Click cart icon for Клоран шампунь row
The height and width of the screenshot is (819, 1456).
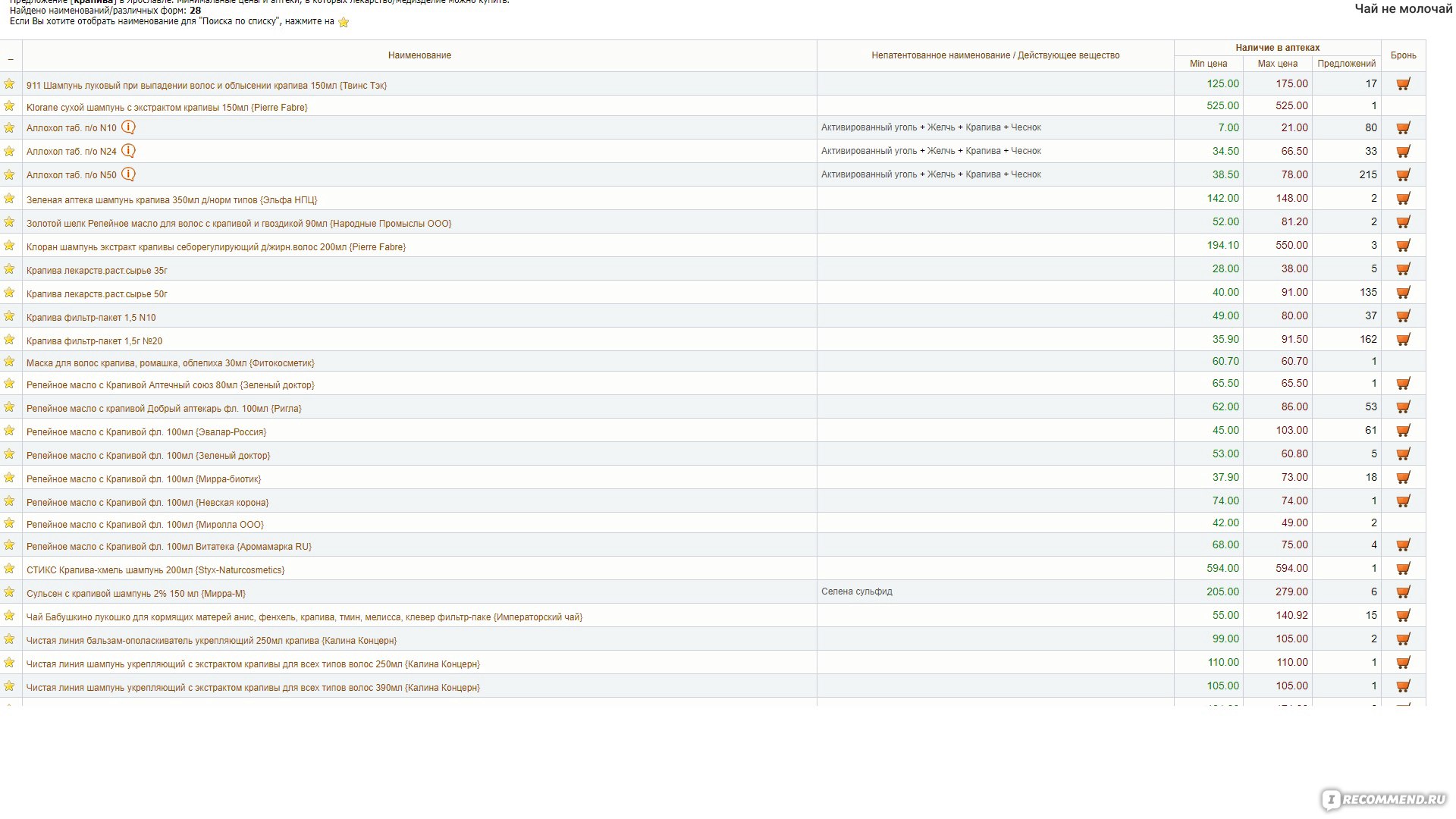1403,245
